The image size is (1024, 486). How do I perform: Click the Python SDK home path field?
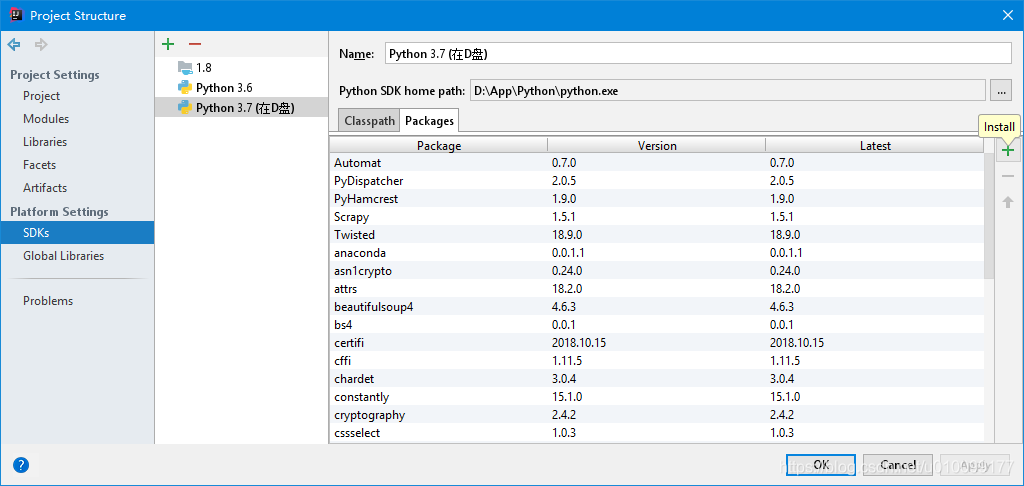[x=727, y=91]
